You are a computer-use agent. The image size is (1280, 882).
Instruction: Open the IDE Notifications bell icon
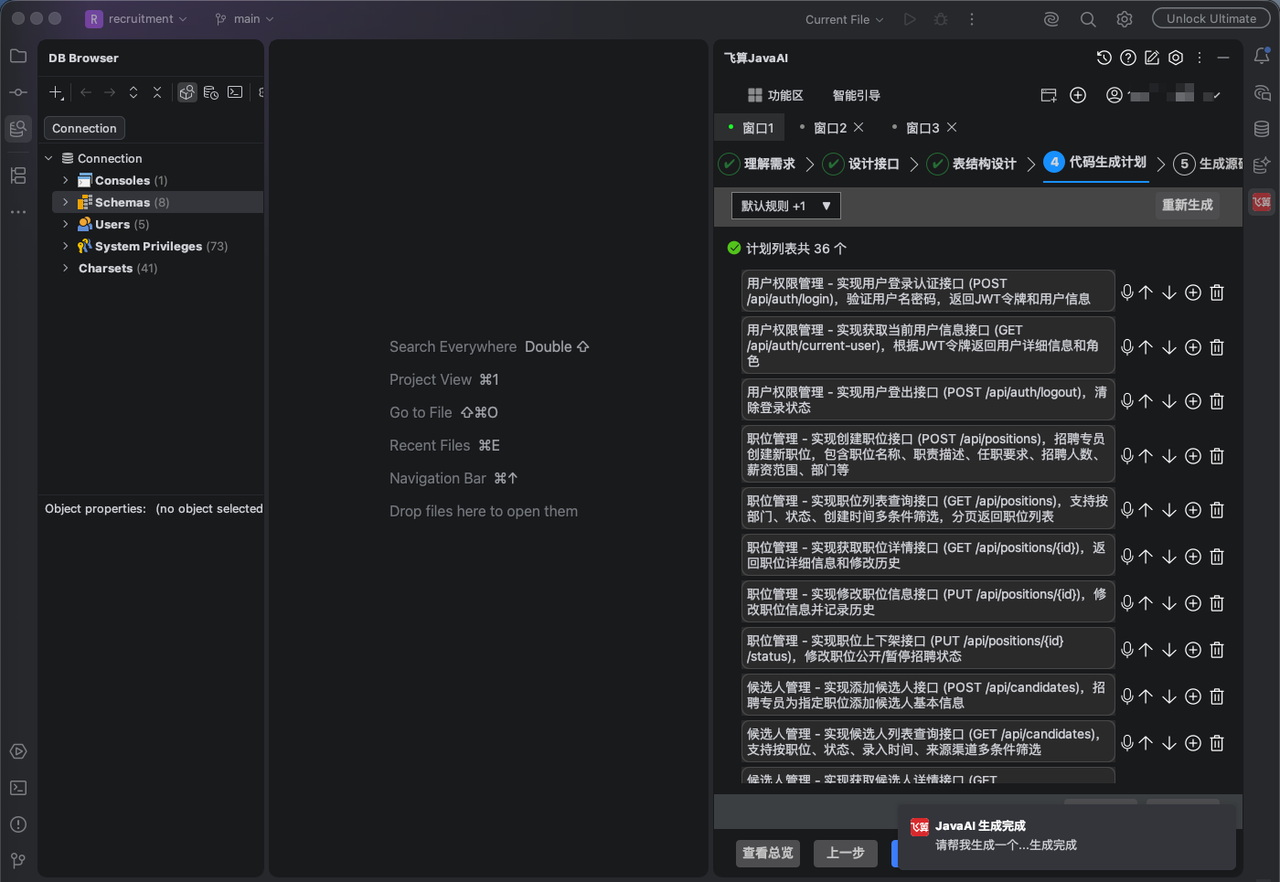[1262, 56]
